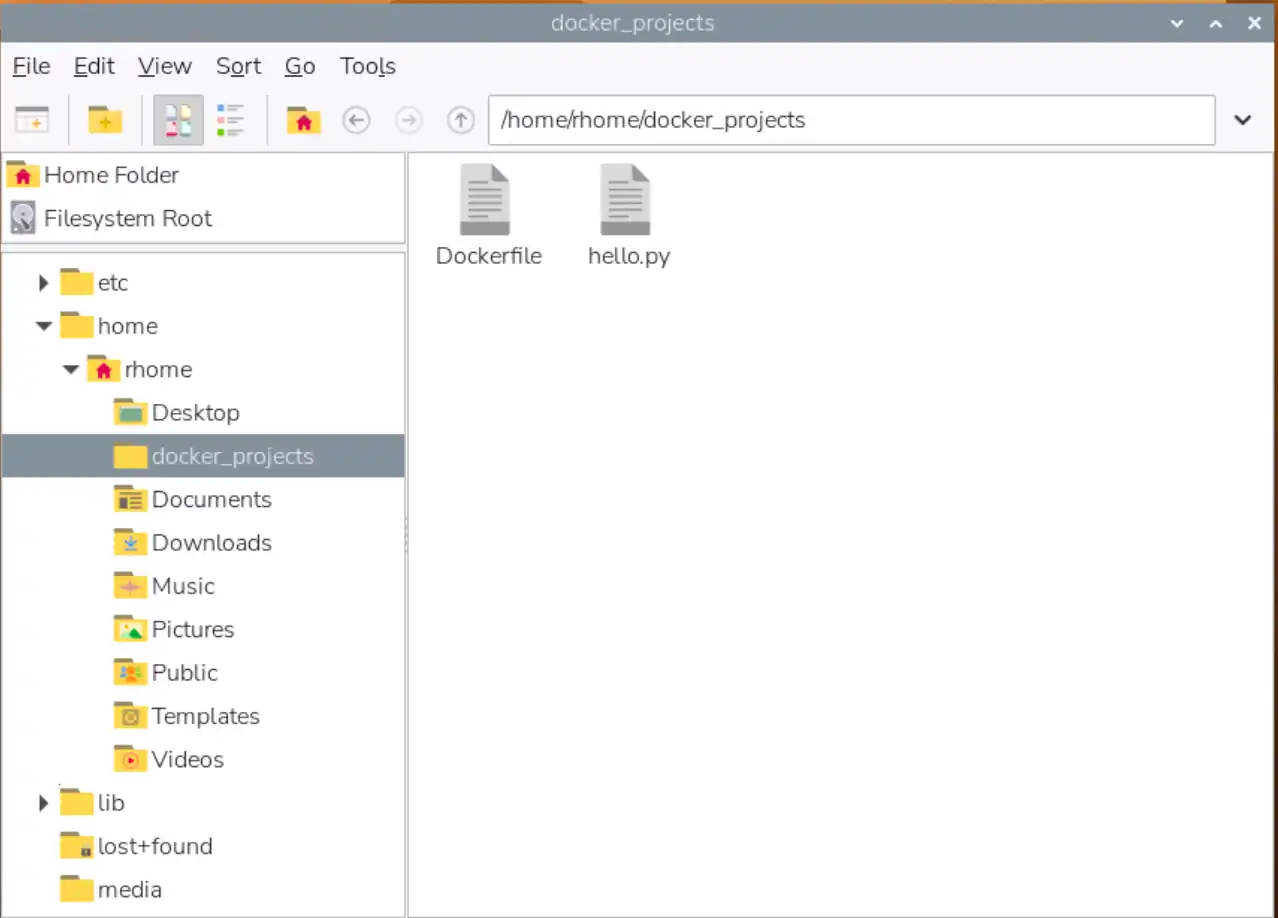Select the Documents folder in tree
Screen dimensions: 1278x918
pyautogui.click(x=192, y=500)
